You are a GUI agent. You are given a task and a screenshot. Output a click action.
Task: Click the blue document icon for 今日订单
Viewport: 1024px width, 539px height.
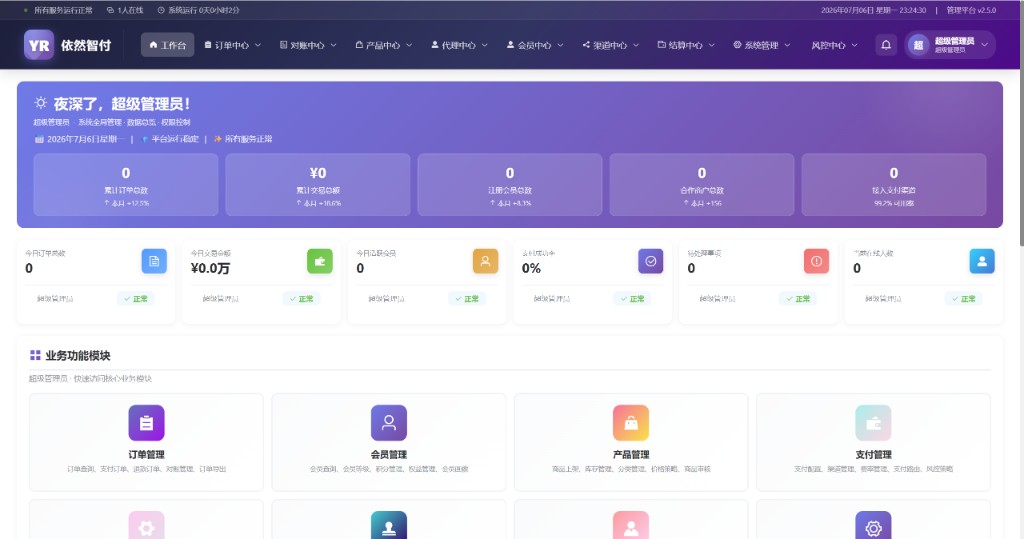click(x=154, y=261)
